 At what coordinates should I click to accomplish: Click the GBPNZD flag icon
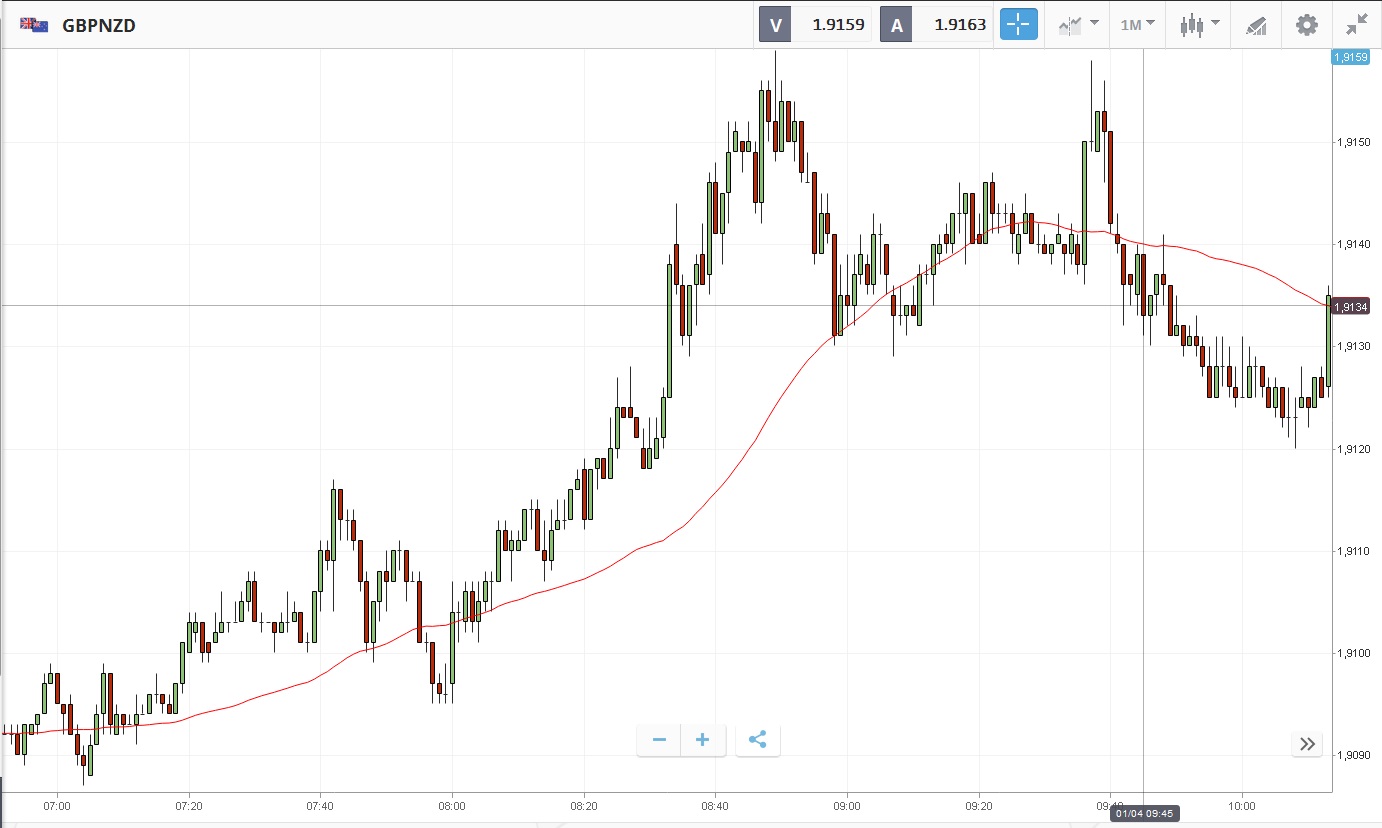34,25
